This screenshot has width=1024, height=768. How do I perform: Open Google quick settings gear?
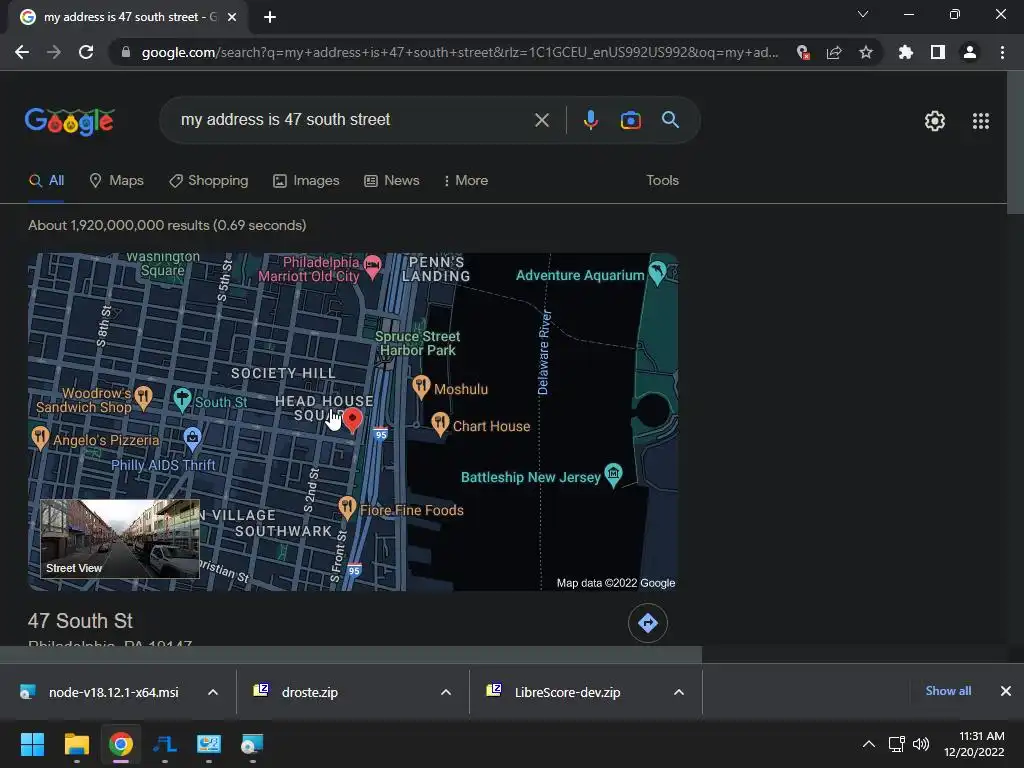(x=935, y=121)
